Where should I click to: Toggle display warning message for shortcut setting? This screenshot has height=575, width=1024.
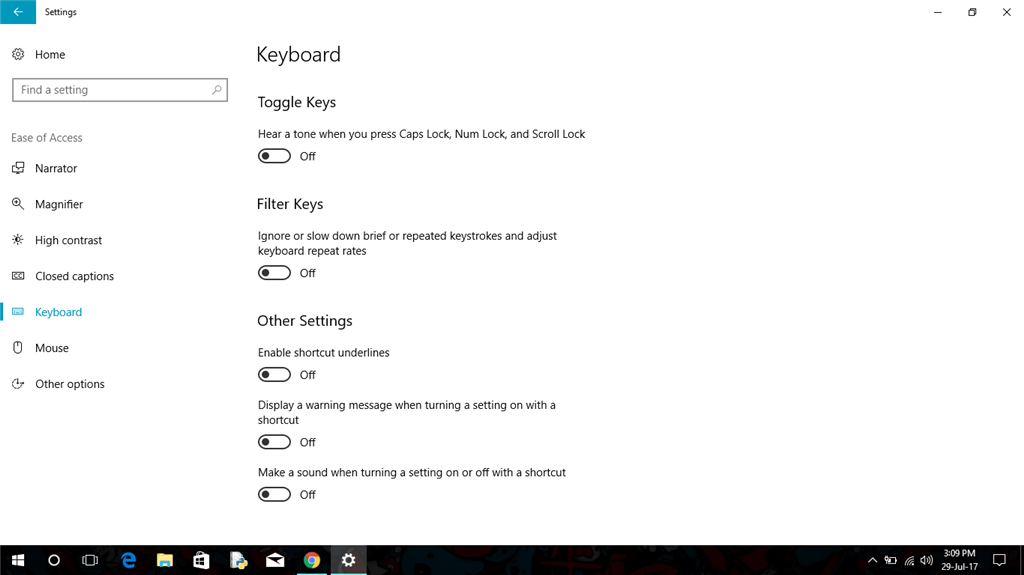[x=274, y=442]
